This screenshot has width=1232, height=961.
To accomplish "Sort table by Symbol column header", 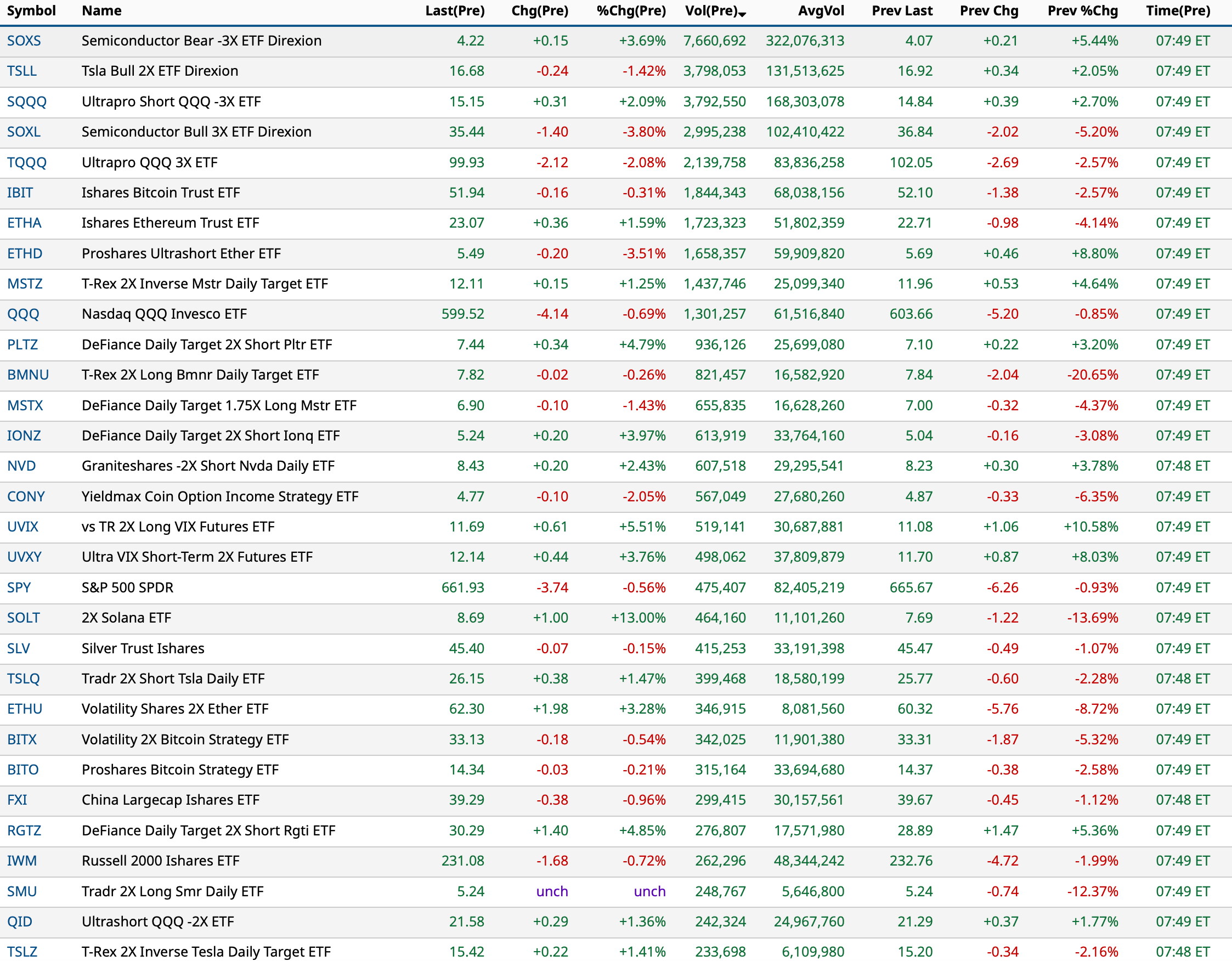I will pos(31,11).
